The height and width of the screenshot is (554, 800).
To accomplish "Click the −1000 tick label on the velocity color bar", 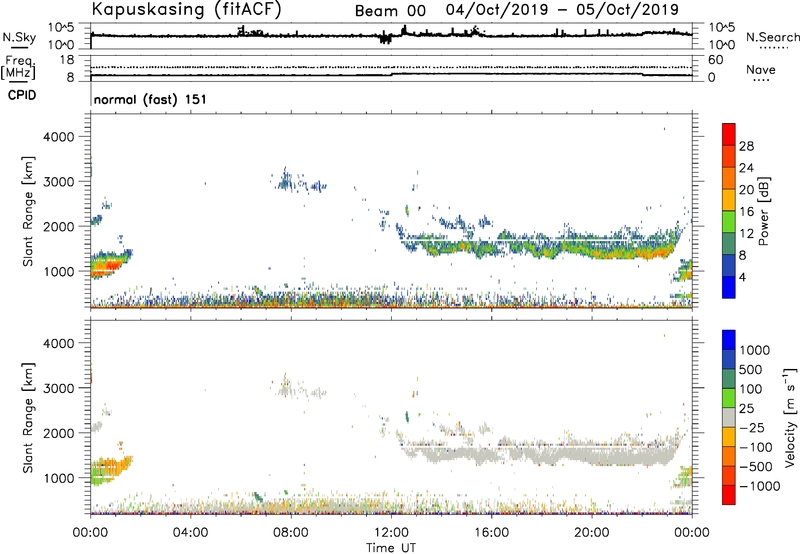I will coord(759,486).
